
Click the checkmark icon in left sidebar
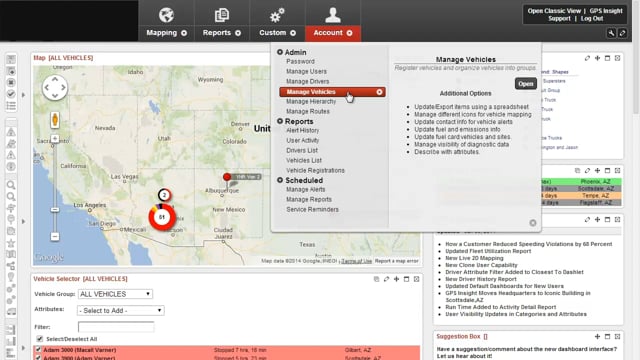[11, 94]
